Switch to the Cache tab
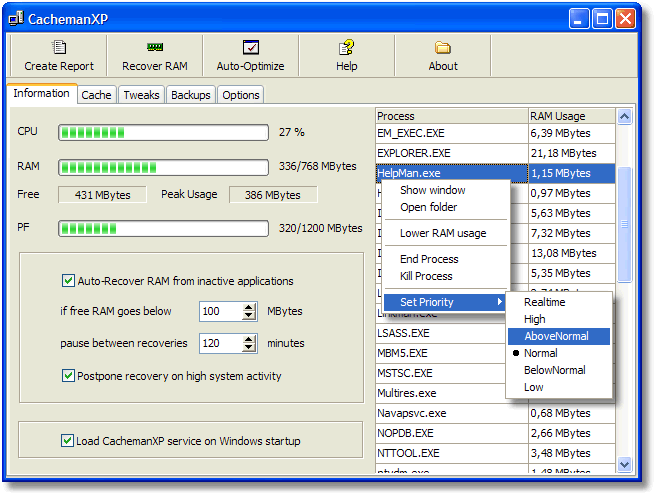Image resolution: width=656 pixels, height=496 pixels. coord(96,95)
